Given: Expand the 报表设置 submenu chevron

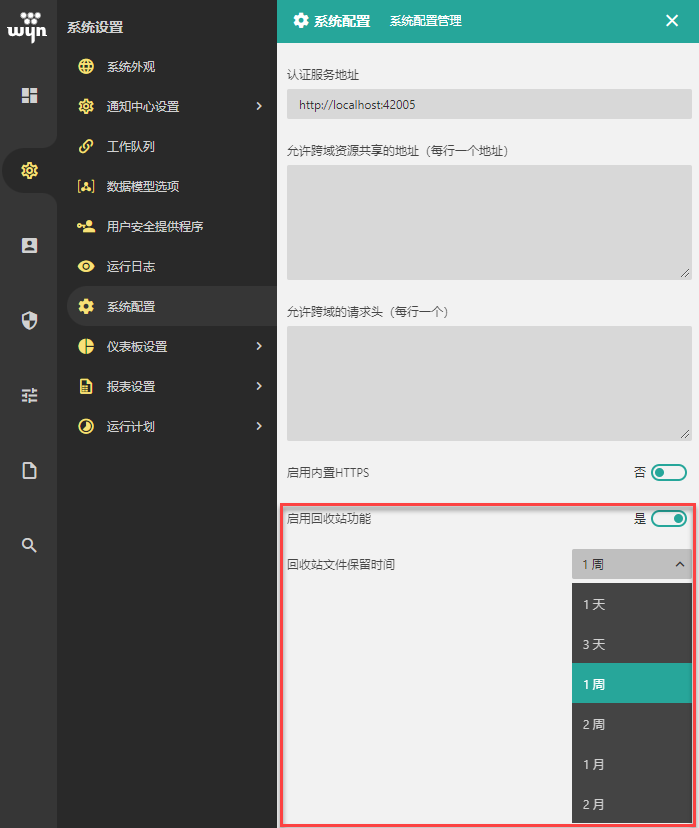Looking at the screenshot, I should [259, 386].
